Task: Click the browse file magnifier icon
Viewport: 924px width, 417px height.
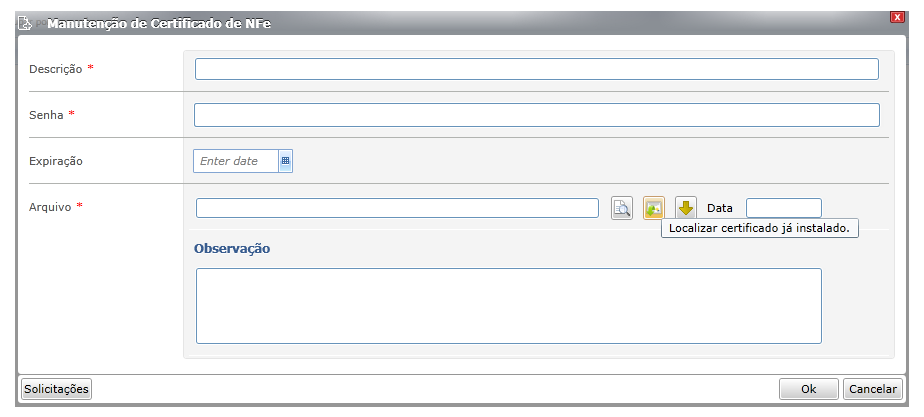Action: (622, 208)
